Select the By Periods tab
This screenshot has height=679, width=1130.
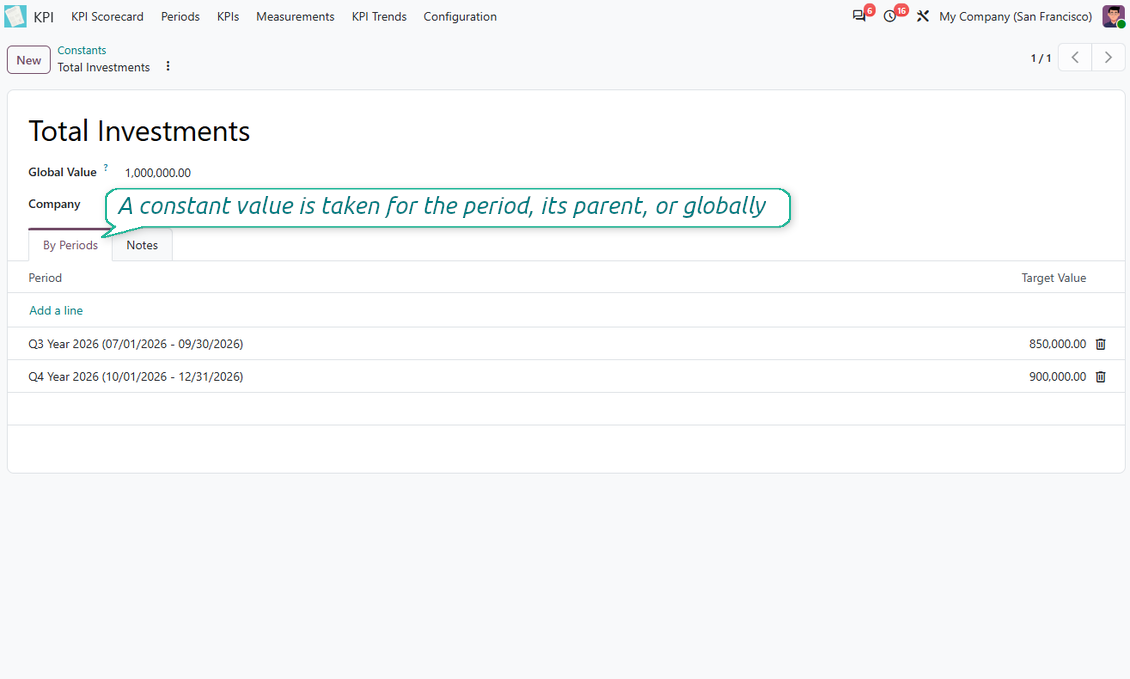coord(71,245)
